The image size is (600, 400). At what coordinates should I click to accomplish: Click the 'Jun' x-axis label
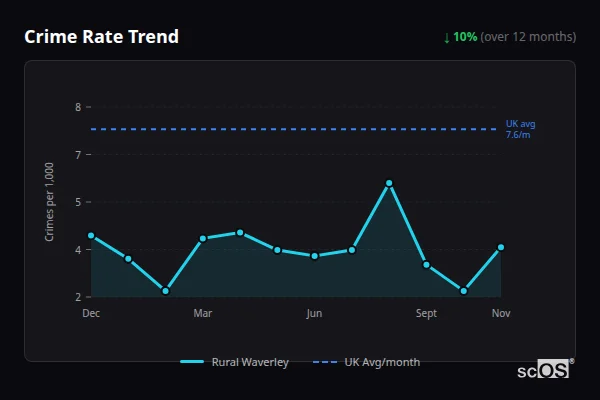coord(314,313)
